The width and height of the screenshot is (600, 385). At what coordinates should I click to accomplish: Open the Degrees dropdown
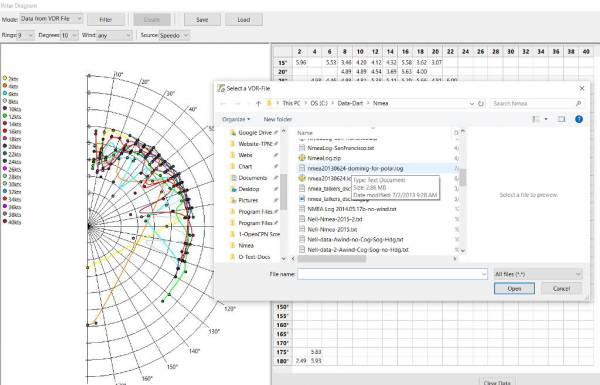point(69,35)
